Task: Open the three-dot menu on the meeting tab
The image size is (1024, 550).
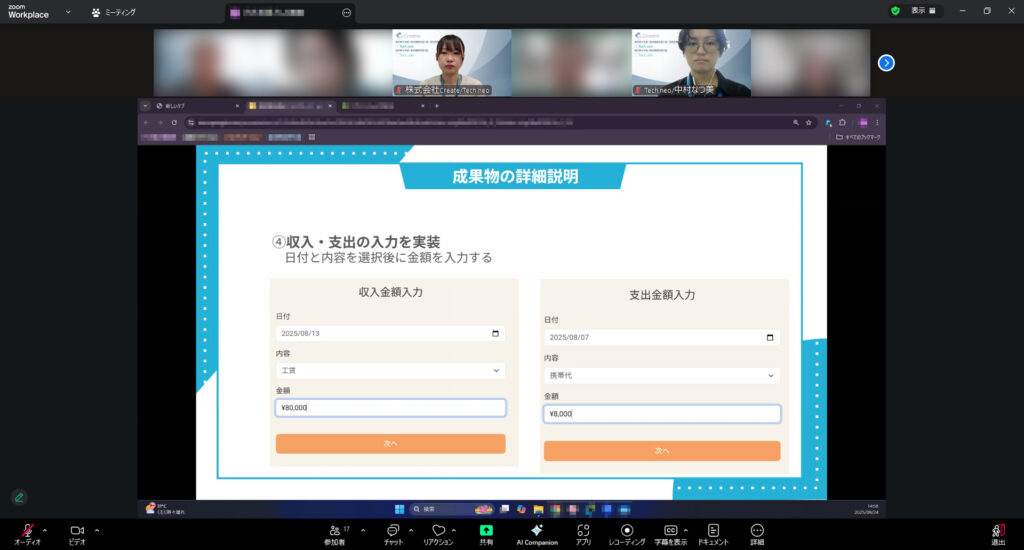Action: point(347,13)
